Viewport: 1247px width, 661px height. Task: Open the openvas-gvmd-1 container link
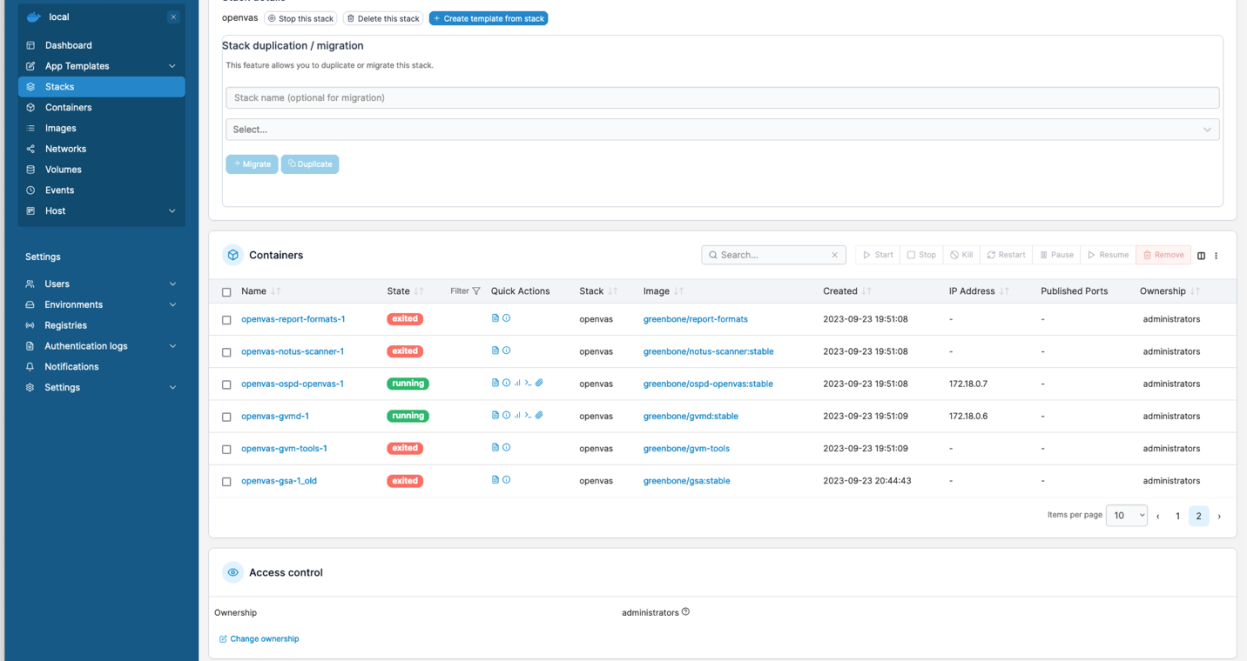click(275, 416)
